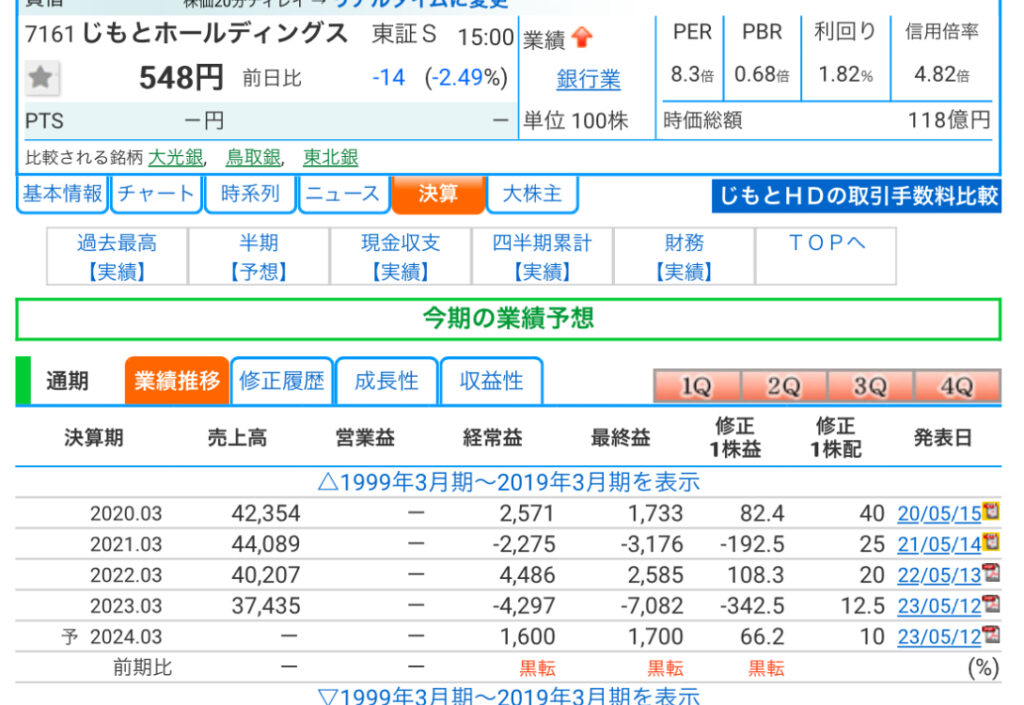Open PDF icon in the 2023.03 row

991,603
